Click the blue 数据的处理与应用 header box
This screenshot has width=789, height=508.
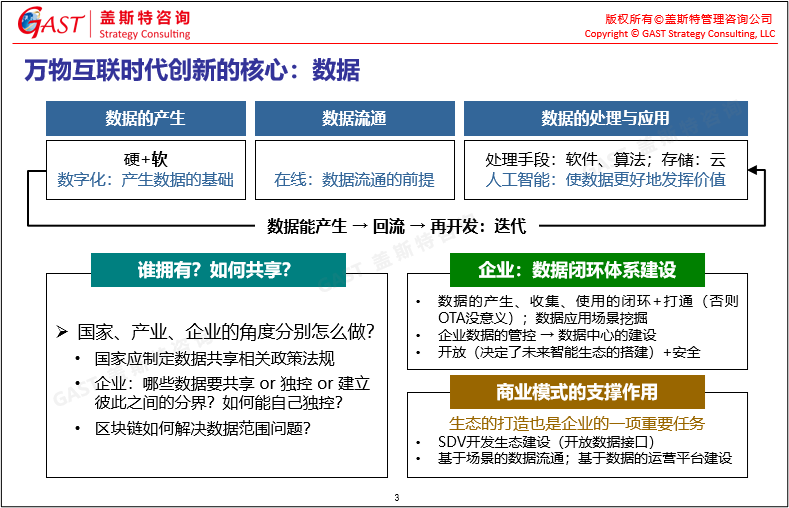tap(605, 119)
